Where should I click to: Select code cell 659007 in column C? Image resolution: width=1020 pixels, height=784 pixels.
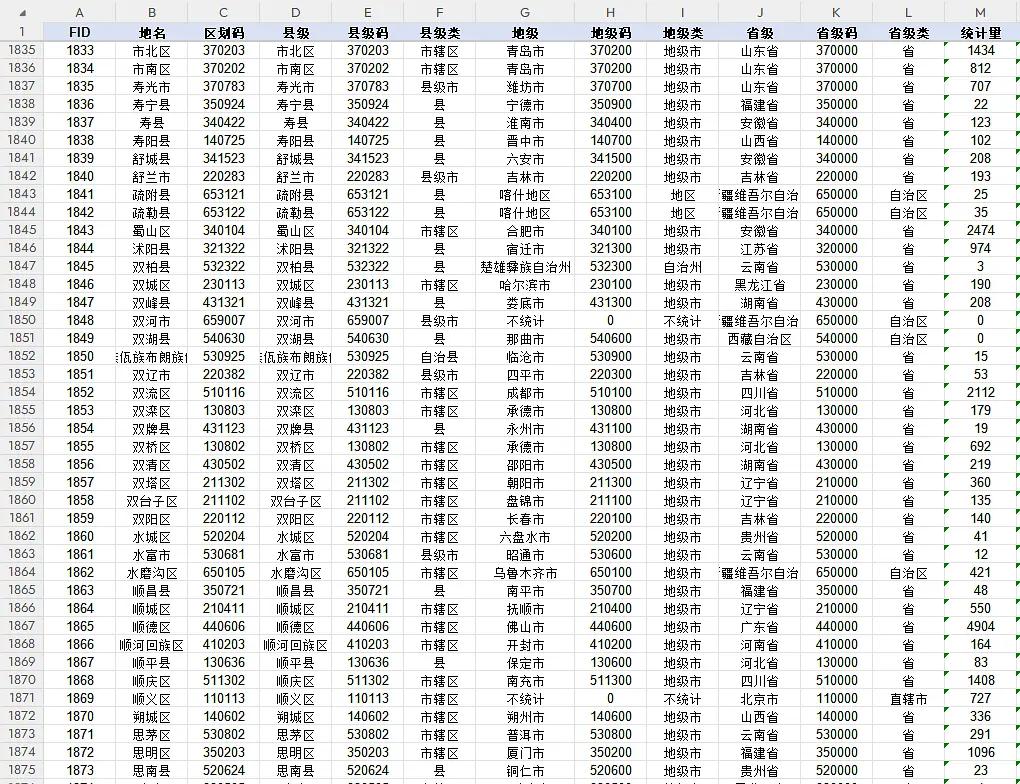coord(224,321)
